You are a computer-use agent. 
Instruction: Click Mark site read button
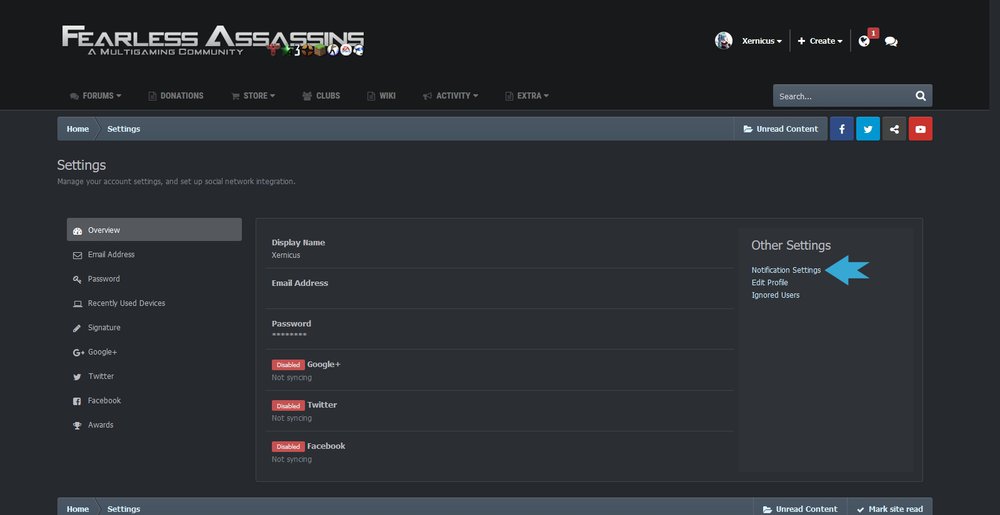(890, 509)
